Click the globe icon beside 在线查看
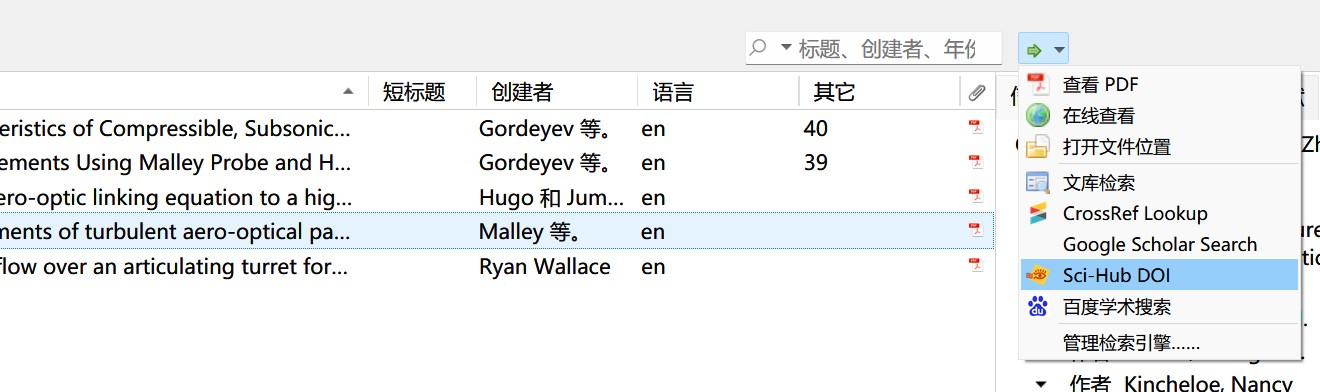This screenshot has height=392, width=1320. [1037, 115]
